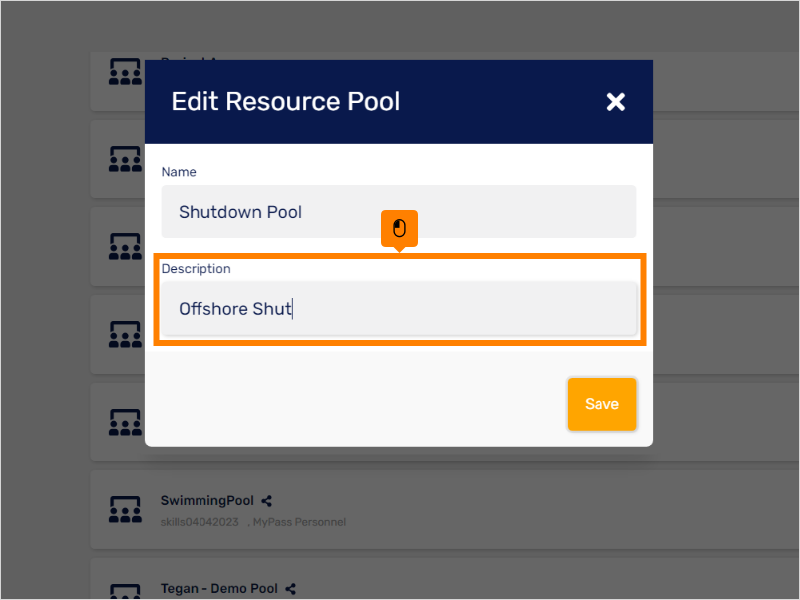Click the MyPass Personnel label
Viewport: 800px width, 600px height.
300,521
